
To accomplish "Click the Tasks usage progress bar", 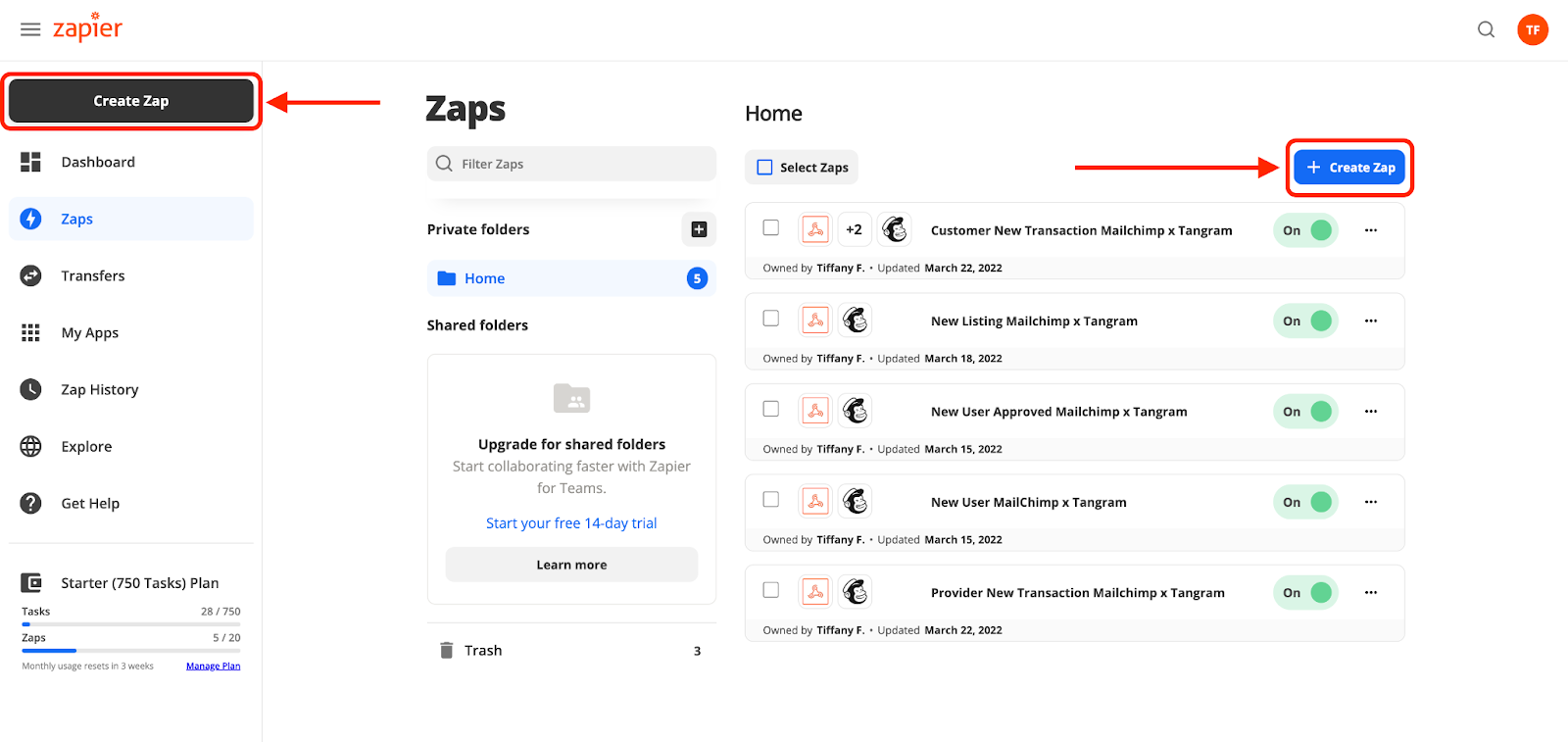I will pyautogui.click(x=131, y=624).
